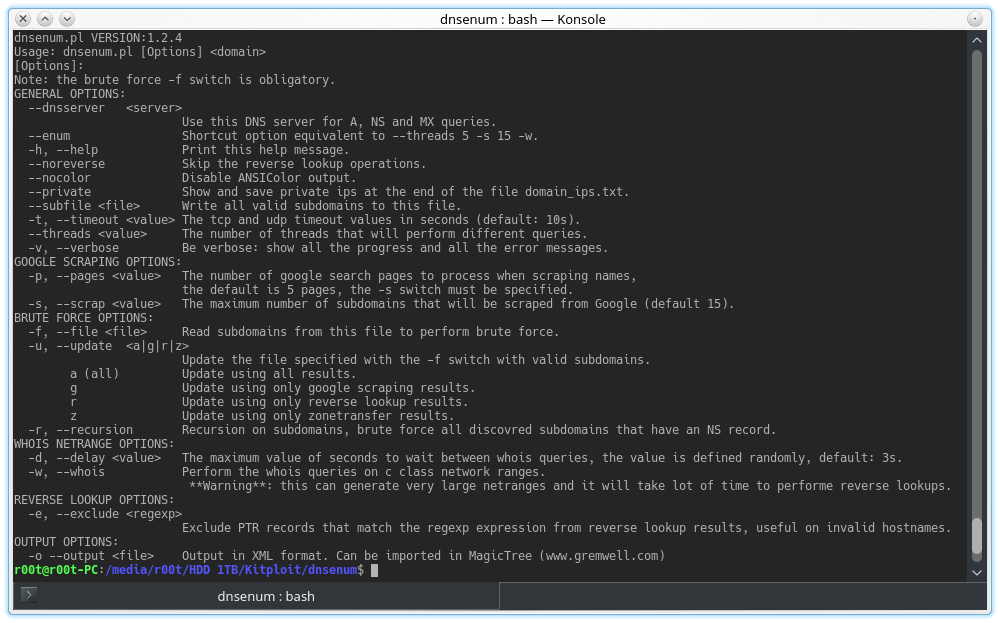Click the "WHOIS NETRANGE OPTIONS:" heading
This screenshot has height=623, width=1000.
(x=94, y=444)
